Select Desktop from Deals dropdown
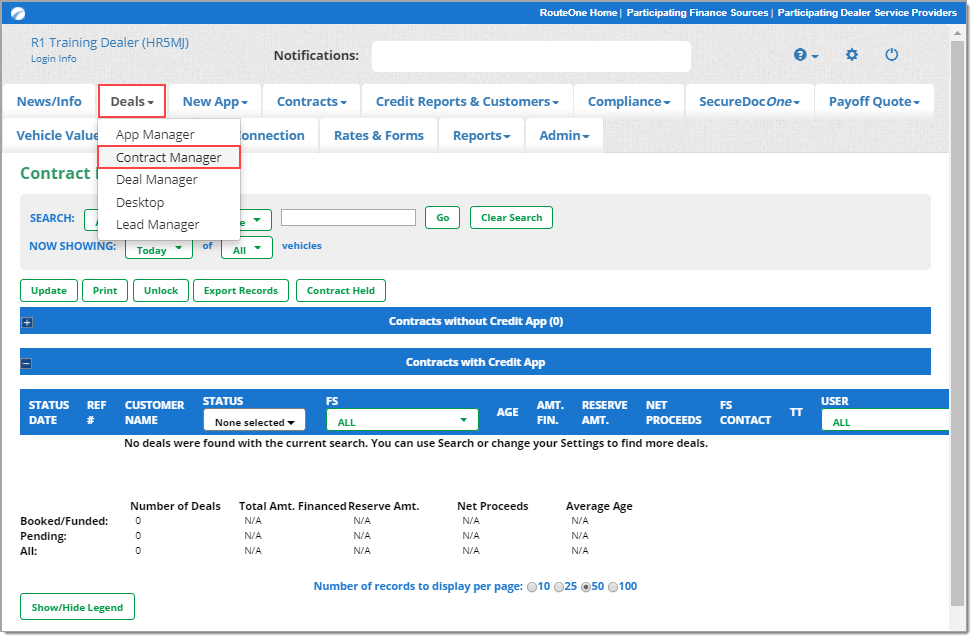 click(140, 202)
